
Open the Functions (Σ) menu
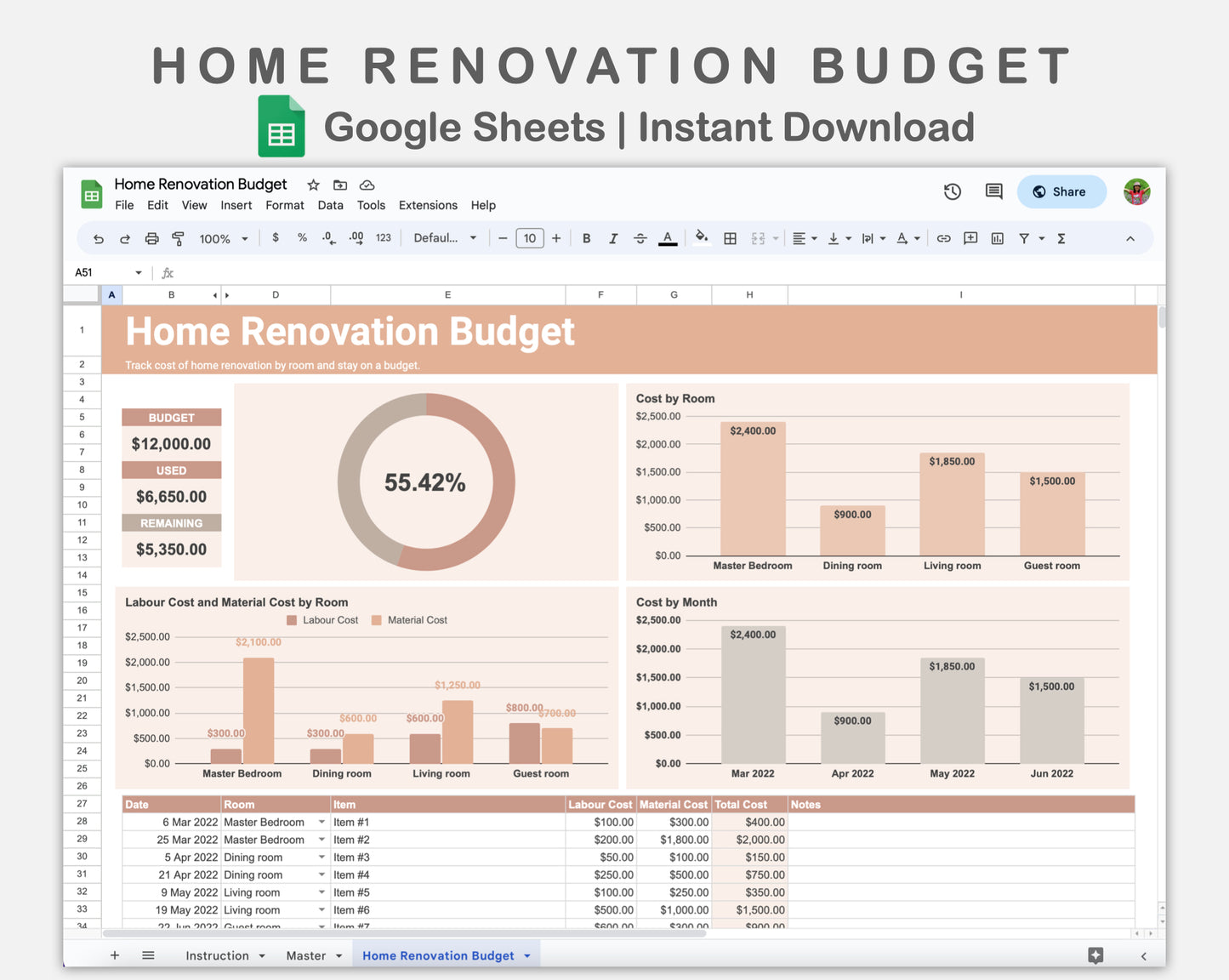(1061, 238)
